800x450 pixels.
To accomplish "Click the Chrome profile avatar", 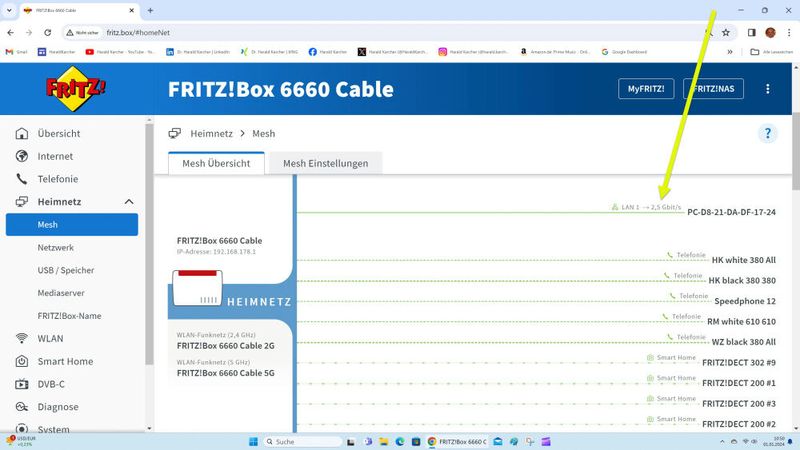I will (x=770, y=33).
